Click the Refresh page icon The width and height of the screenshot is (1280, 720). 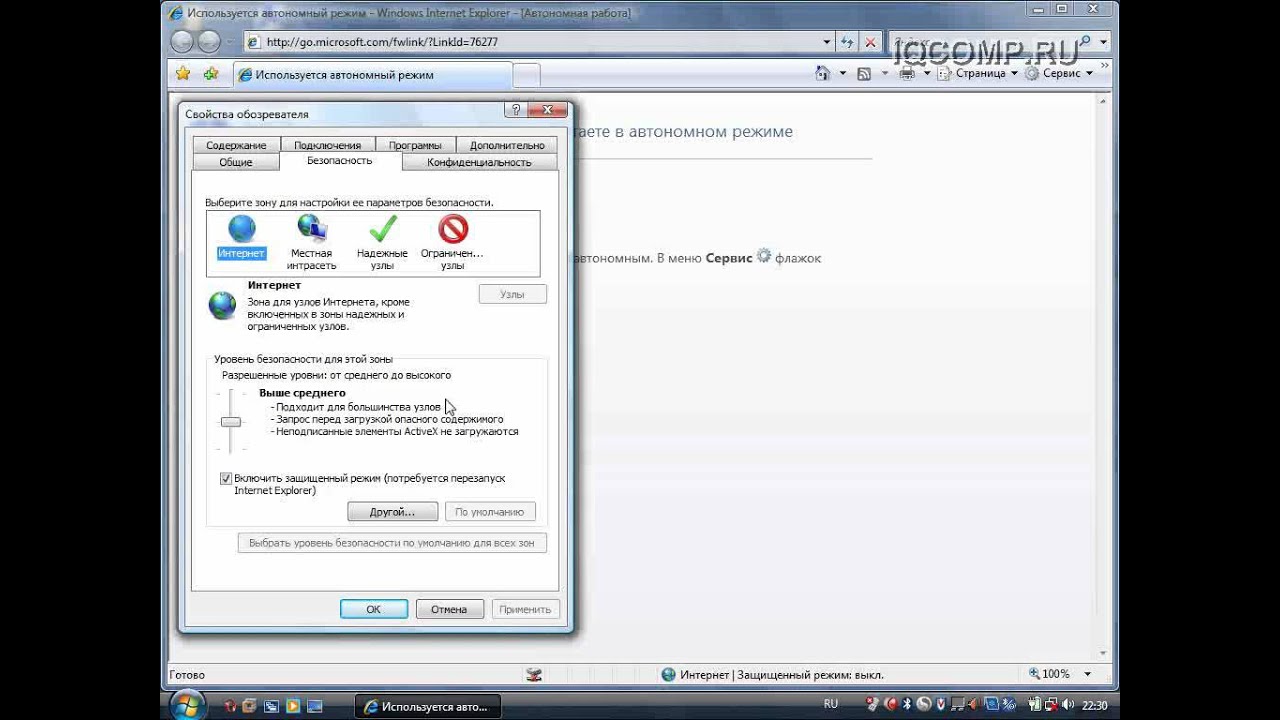[848, 42]
